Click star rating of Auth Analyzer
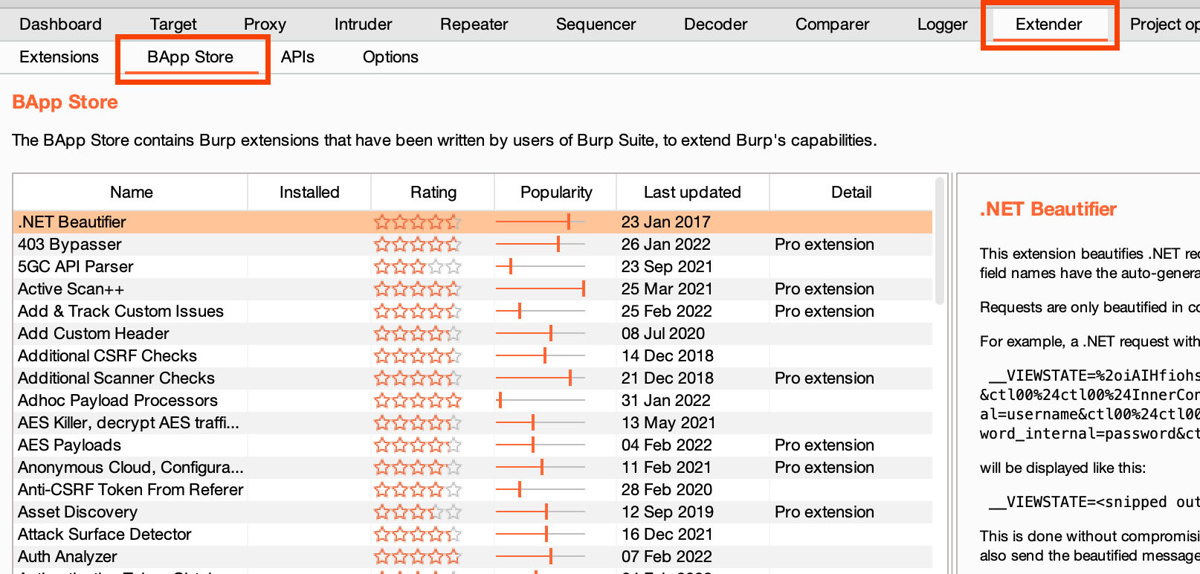This screenshot has width=1200, height=574. [x=418, y=556]
